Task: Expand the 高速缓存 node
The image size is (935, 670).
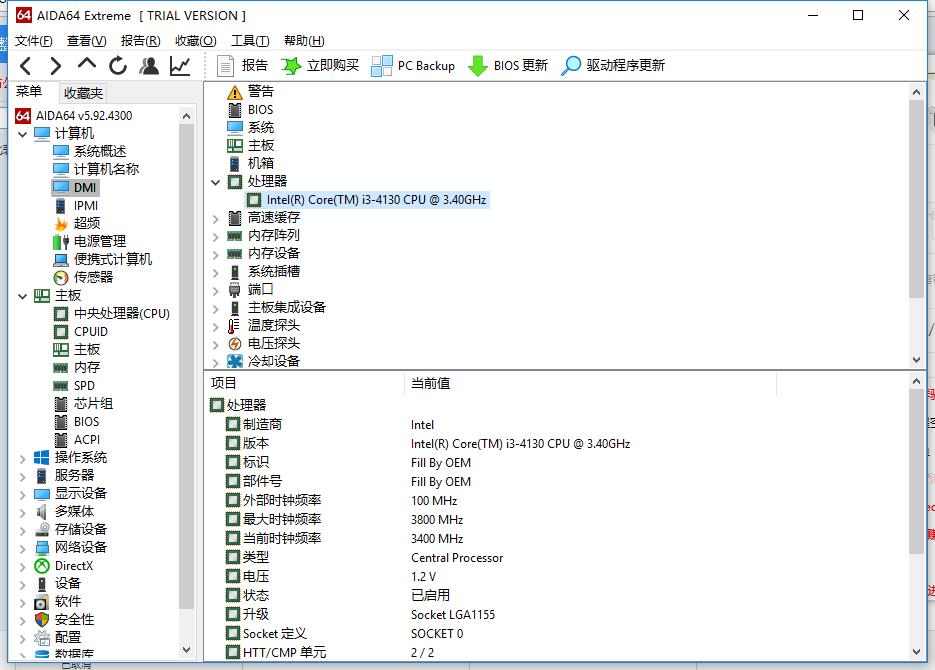Action: 215,219
